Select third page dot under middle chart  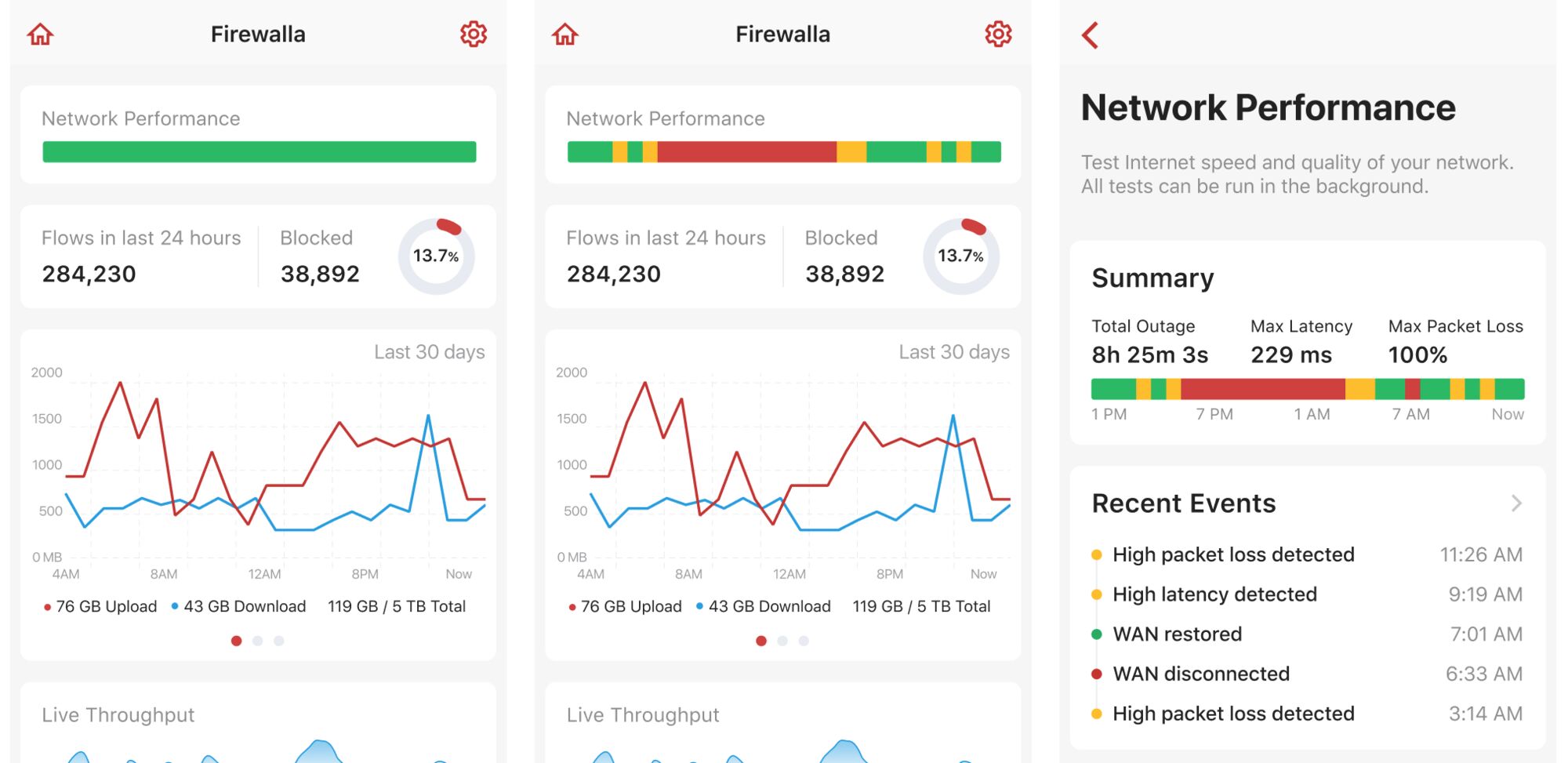[804, 641]
